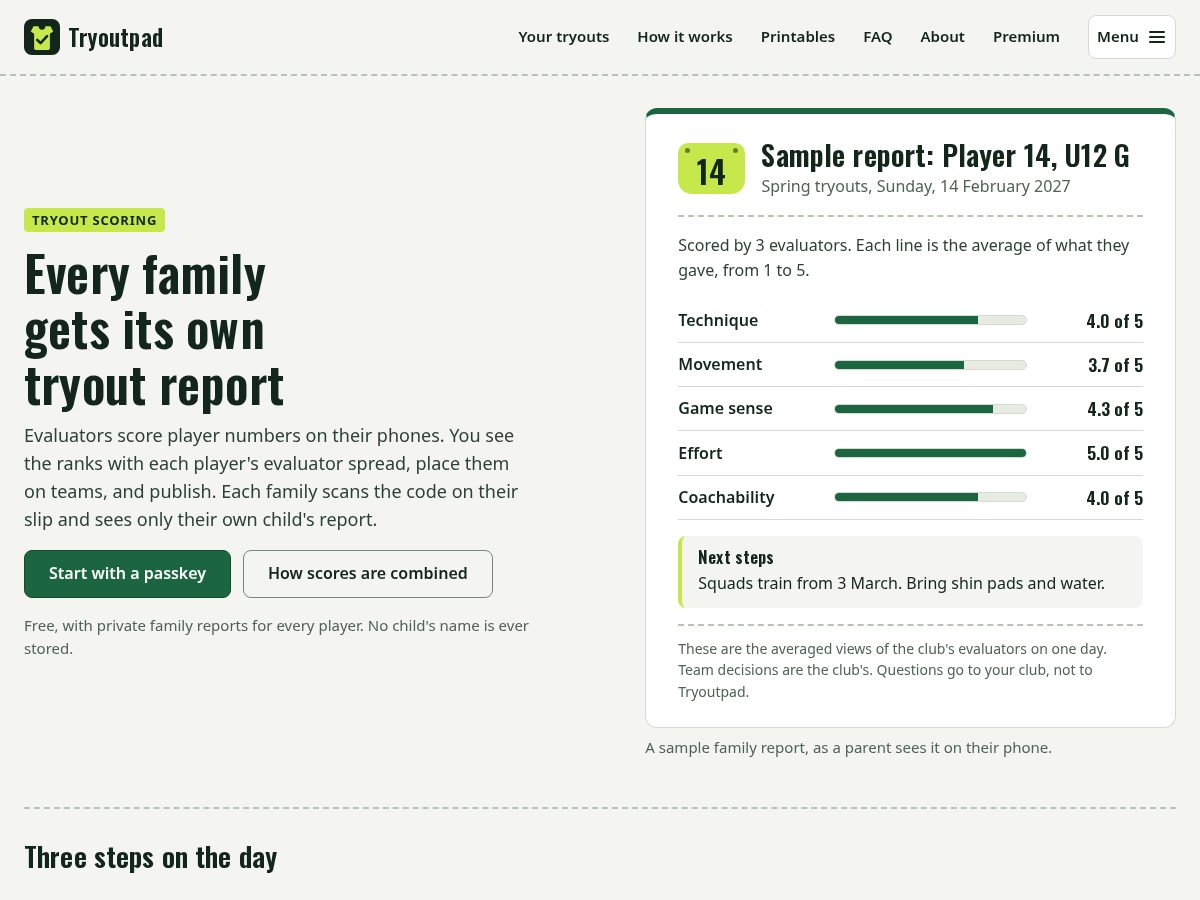Click the '3.7 of 5' value

(1115, 365)
